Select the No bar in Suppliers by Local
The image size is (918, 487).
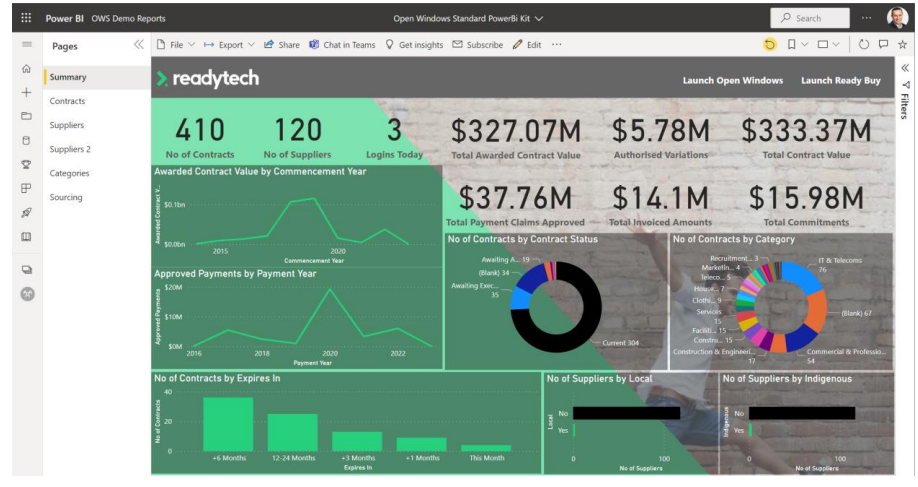pos(626,413)
